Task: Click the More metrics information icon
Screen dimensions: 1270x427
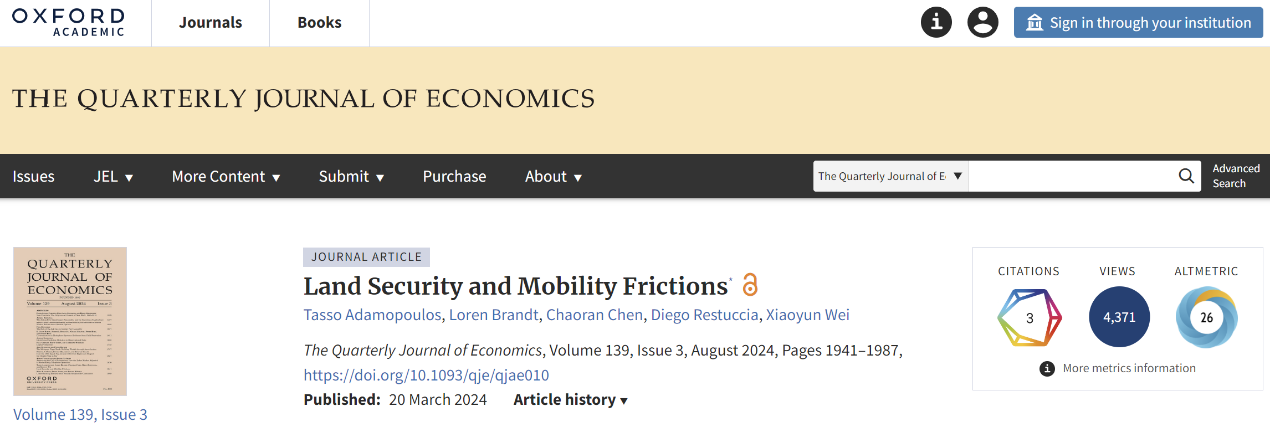Action: pyautogui.click(x=1047, y=368)
